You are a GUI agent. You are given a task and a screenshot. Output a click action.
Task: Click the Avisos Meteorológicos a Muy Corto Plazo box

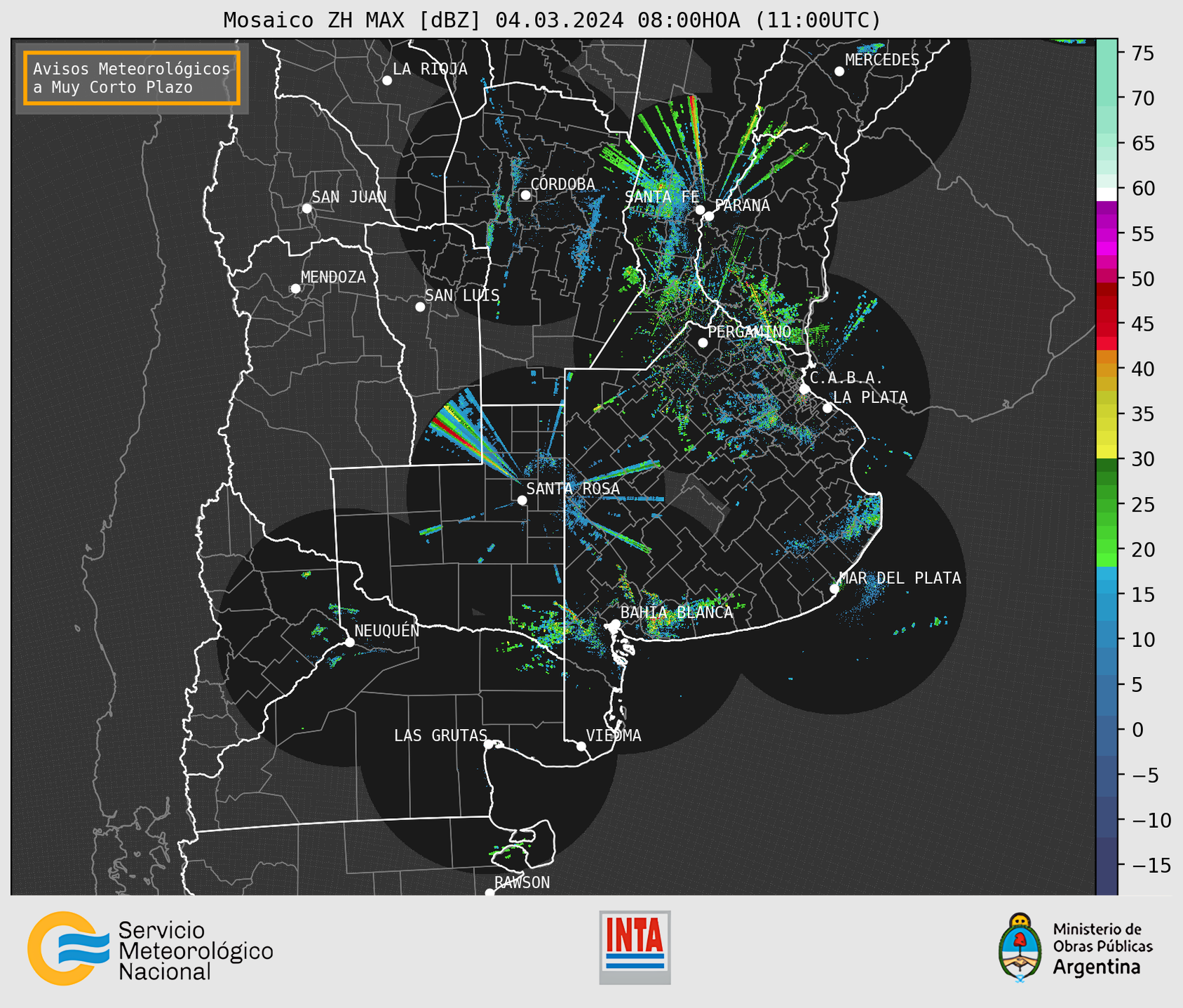click(x=132, y=78)
